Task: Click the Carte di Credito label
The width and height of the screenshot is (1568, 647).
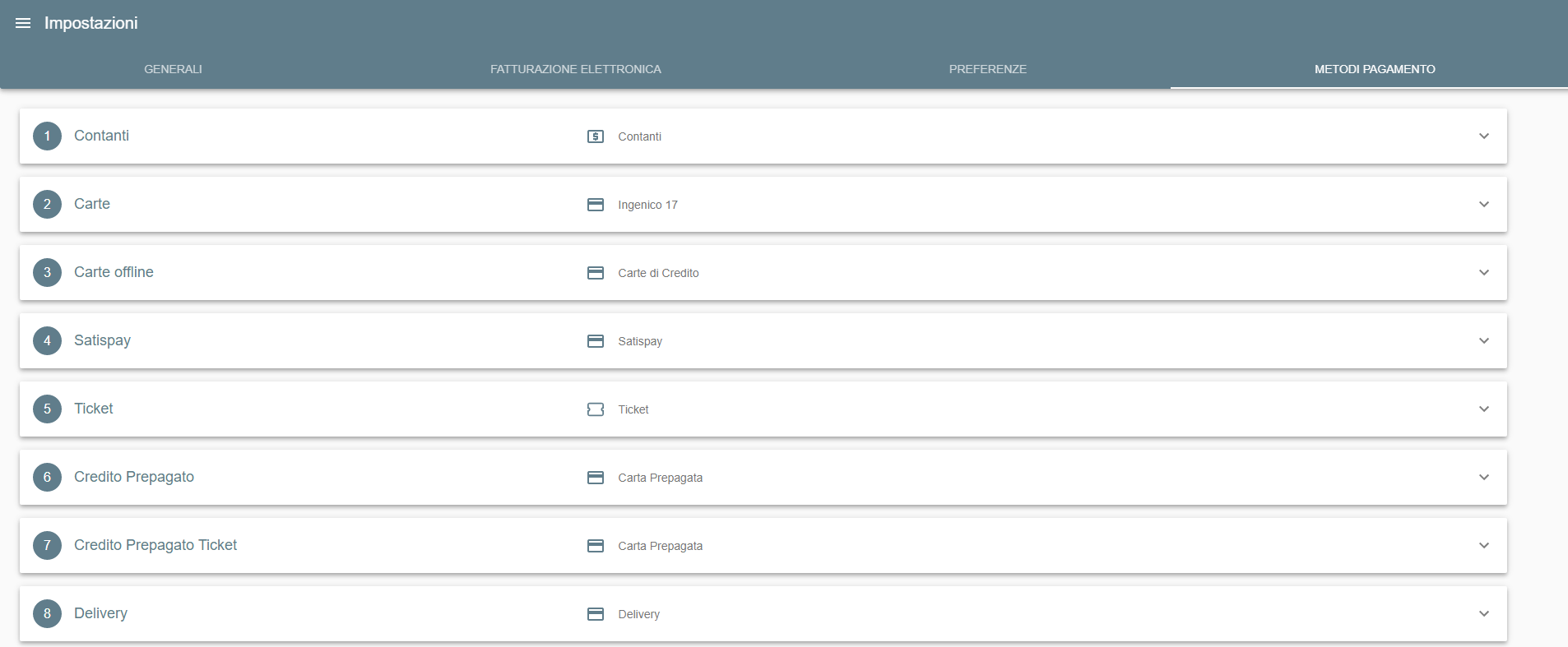Action: pos(659,273)
